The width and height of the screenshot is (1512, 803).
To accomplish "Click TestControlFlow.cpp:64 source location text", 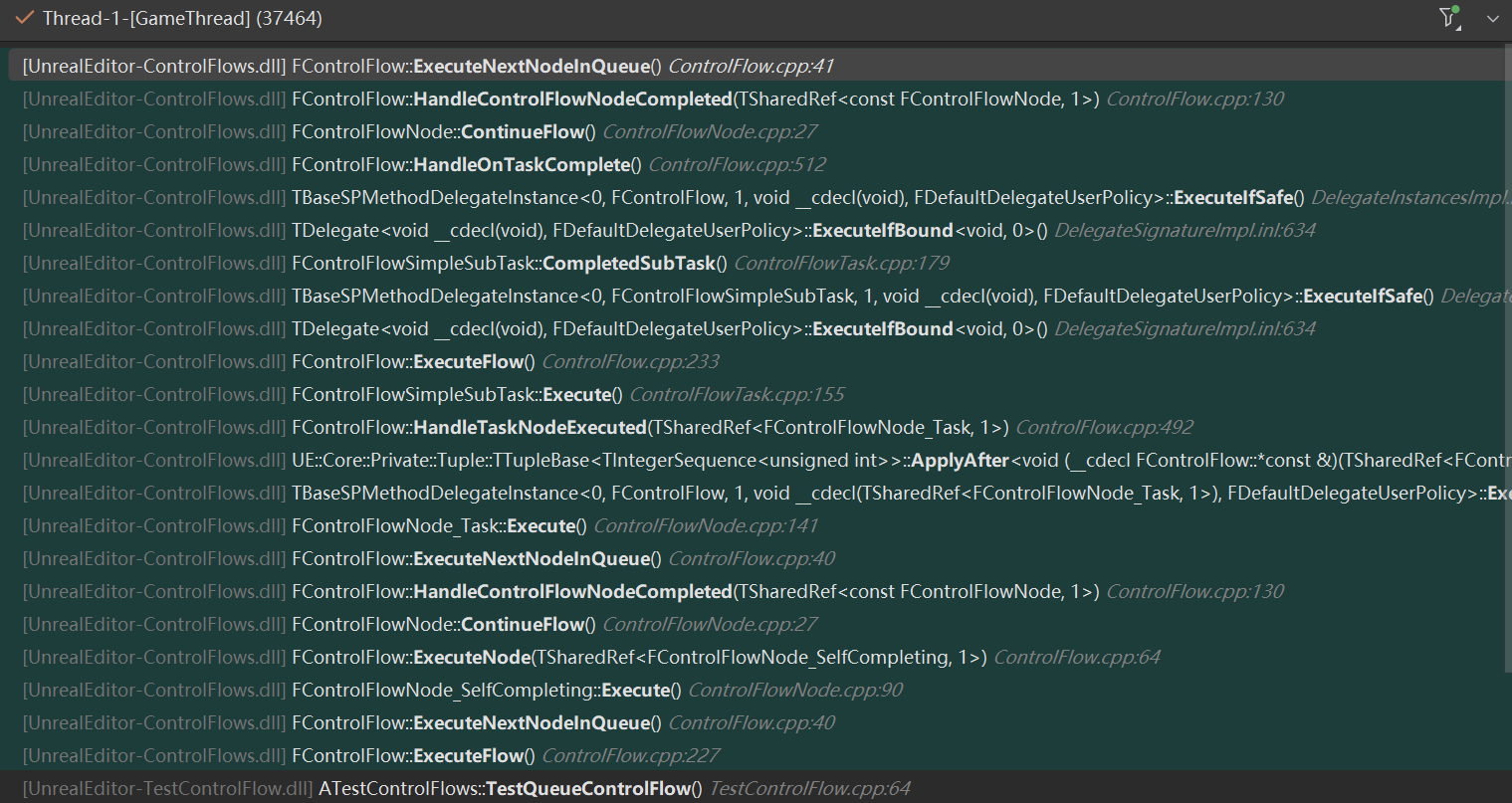I will coord(809,789).
